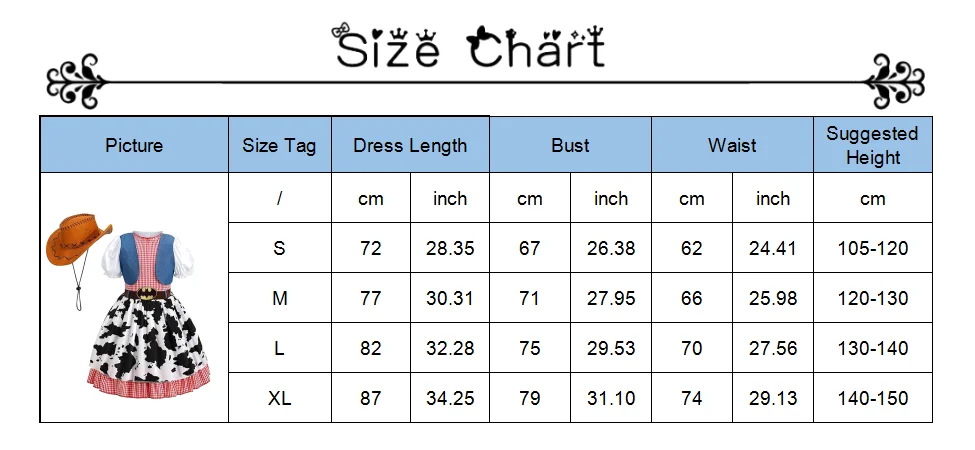Select the size S cell

279,248
